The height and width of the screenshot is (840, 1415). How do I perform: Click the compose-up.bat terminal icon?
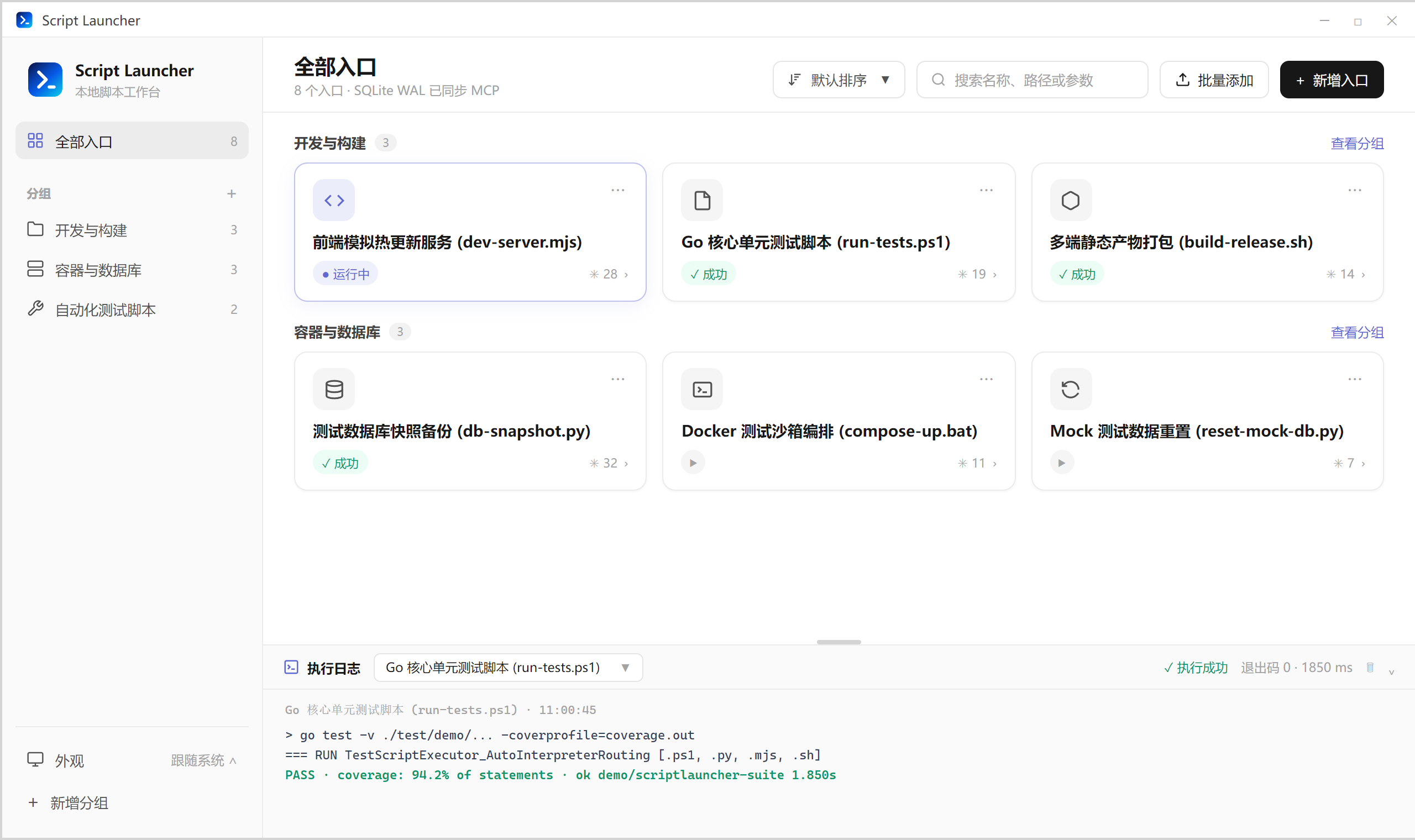[702, 390]
